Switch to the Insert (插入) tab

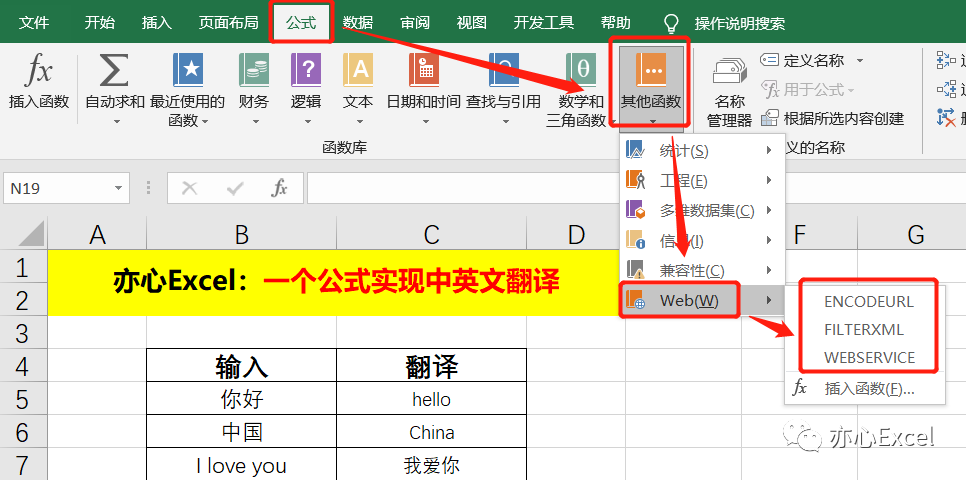pos(156,23)
